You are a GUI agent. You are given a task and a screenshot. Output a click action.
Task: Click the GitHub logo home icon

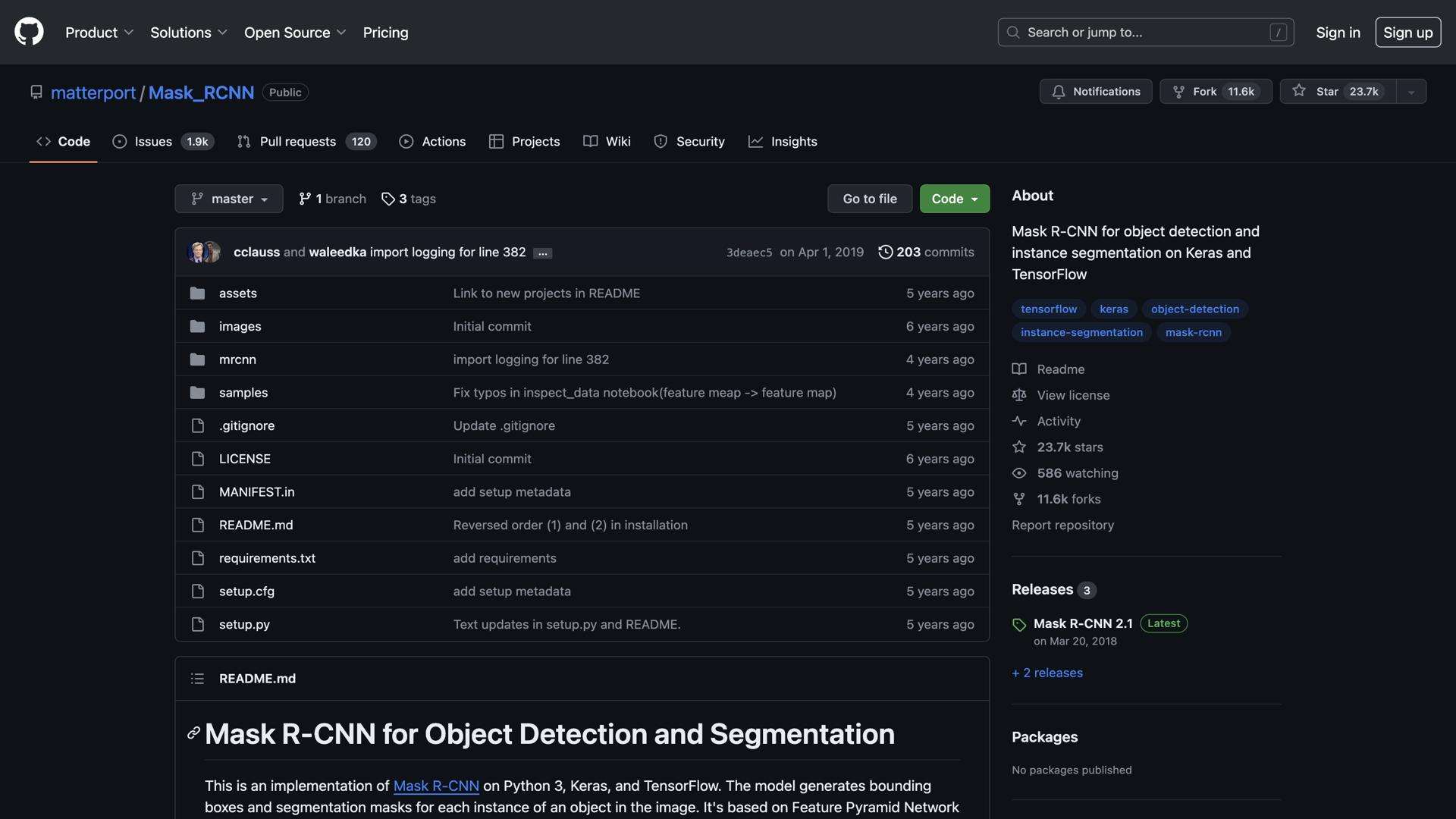(29, 32)
